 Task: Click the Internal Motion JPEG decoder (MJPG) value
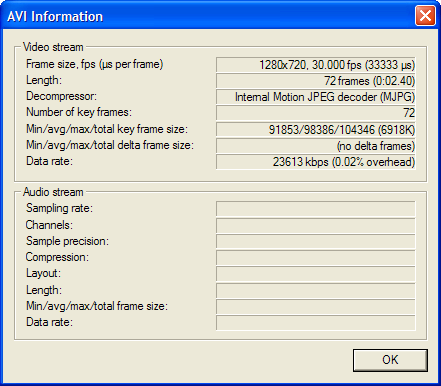pyautogui.click(x=316, y=97)
